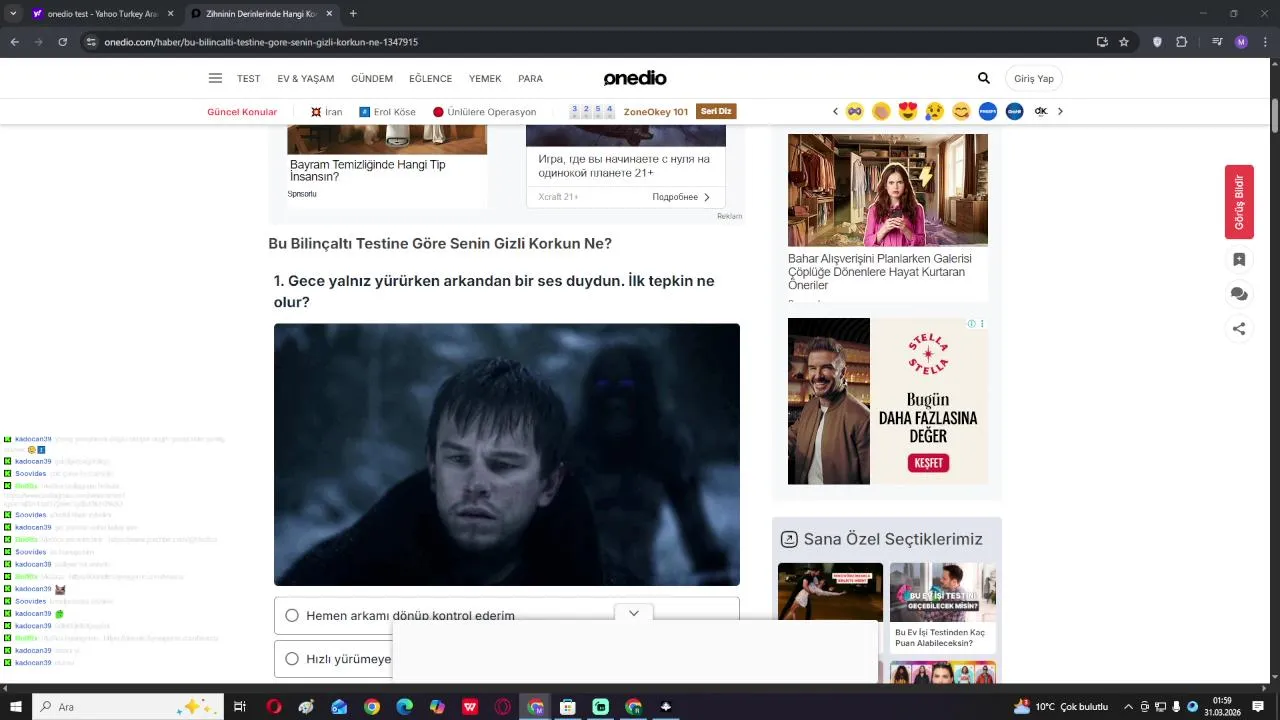This screenshot has width=1280, height=720.
Task: Select the 'Hızlı yürümeye' radio option
Action: tap(292, 659)
